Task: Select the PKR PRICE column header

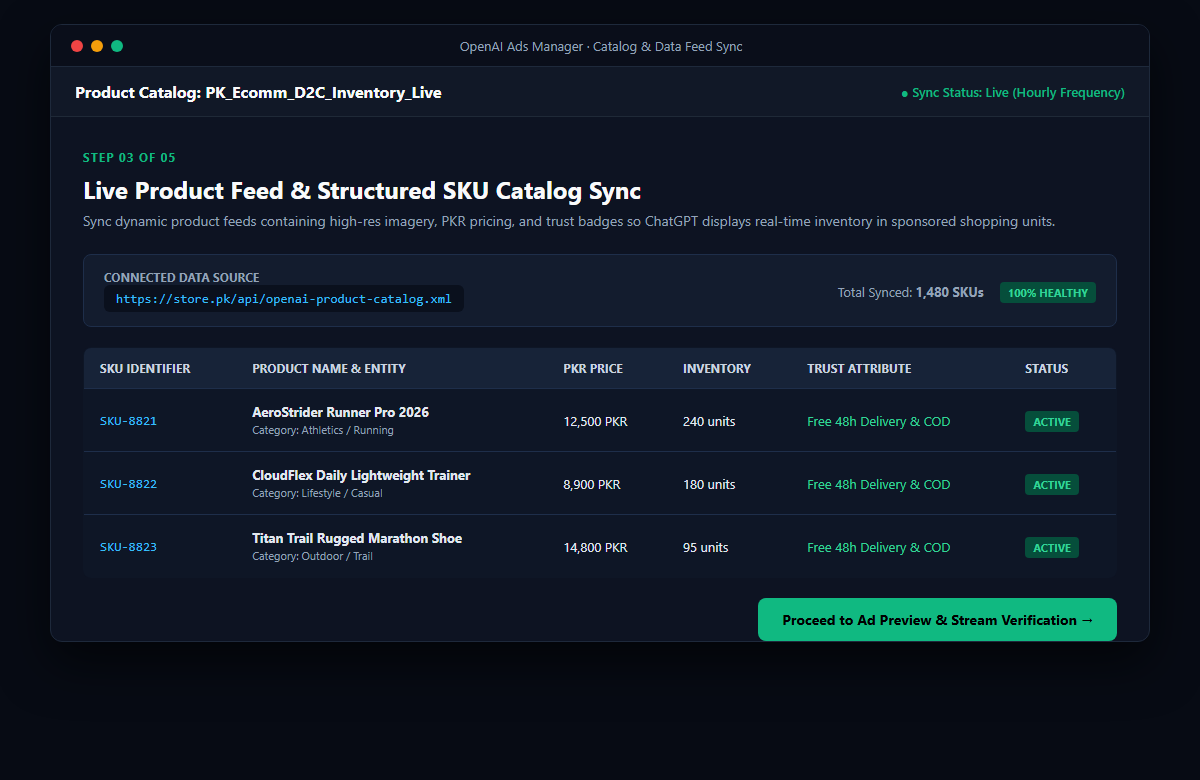Action: pos(593,369)
